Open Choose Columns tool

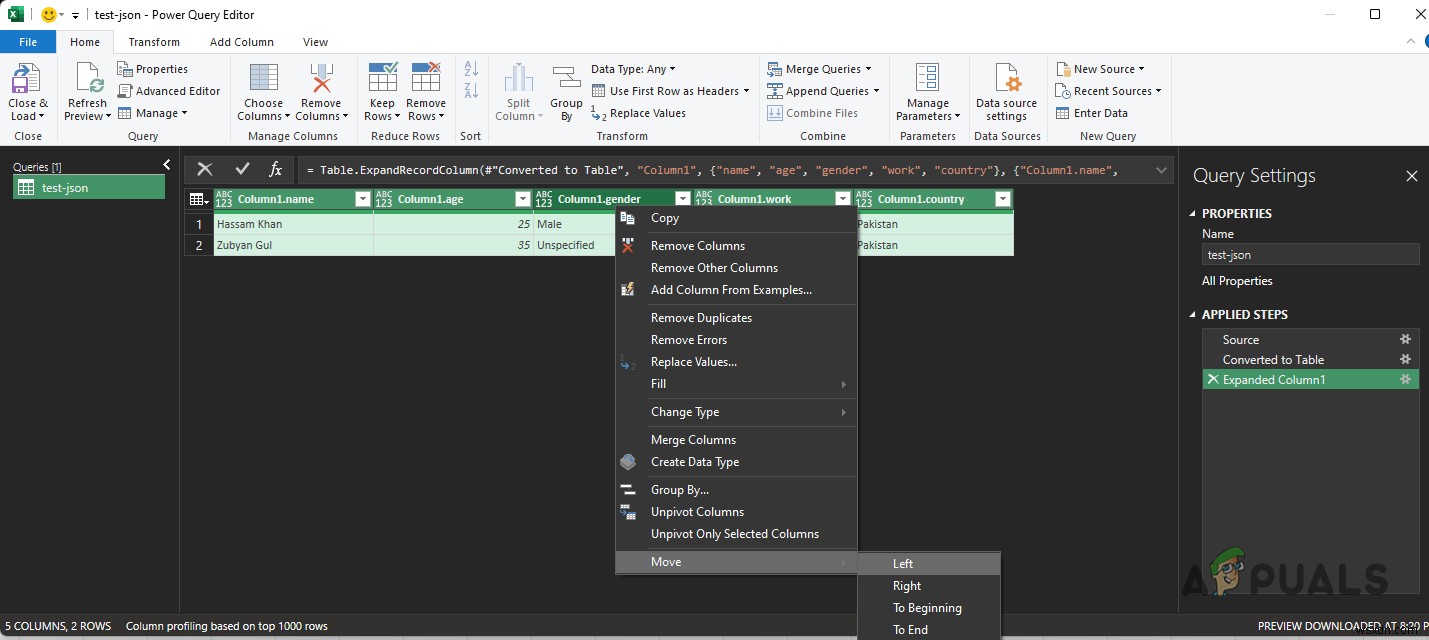(262, 90)
